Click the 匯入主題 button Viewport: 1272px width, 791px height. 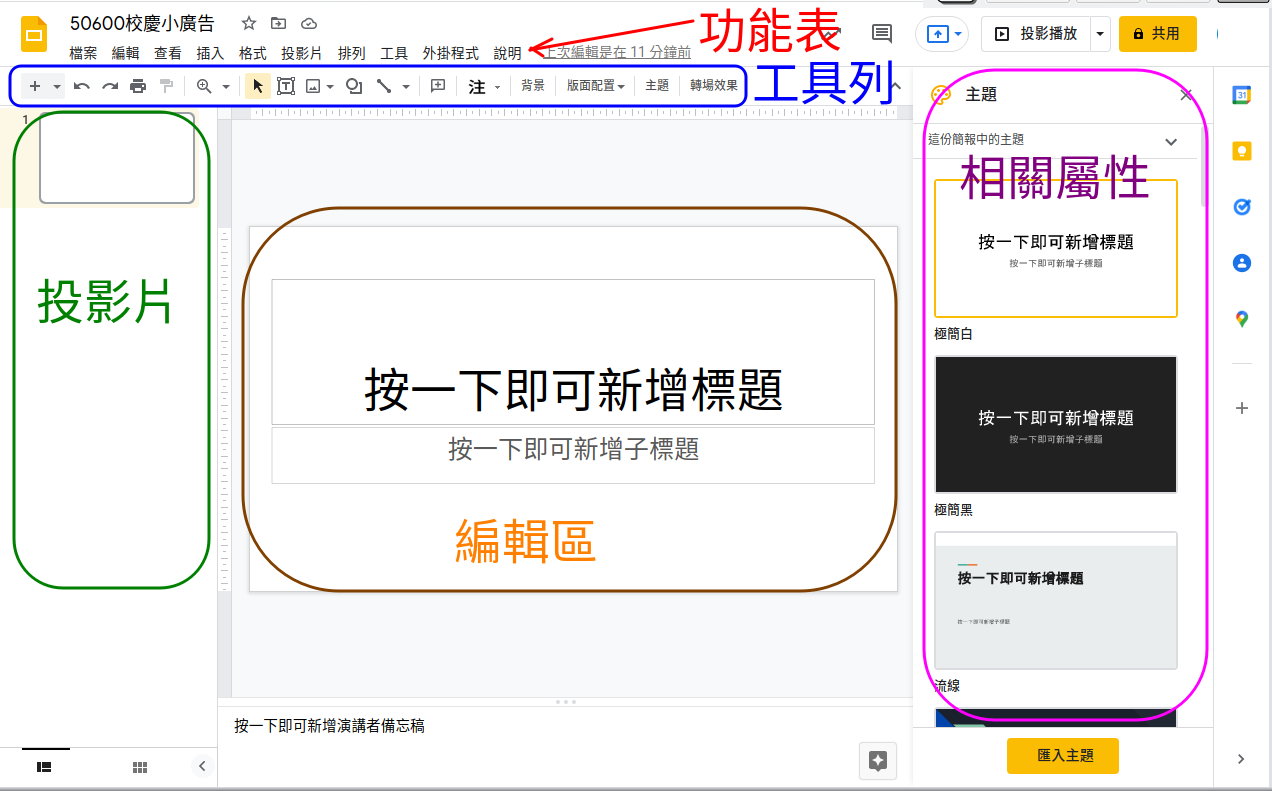click(x=1062, y=756)
